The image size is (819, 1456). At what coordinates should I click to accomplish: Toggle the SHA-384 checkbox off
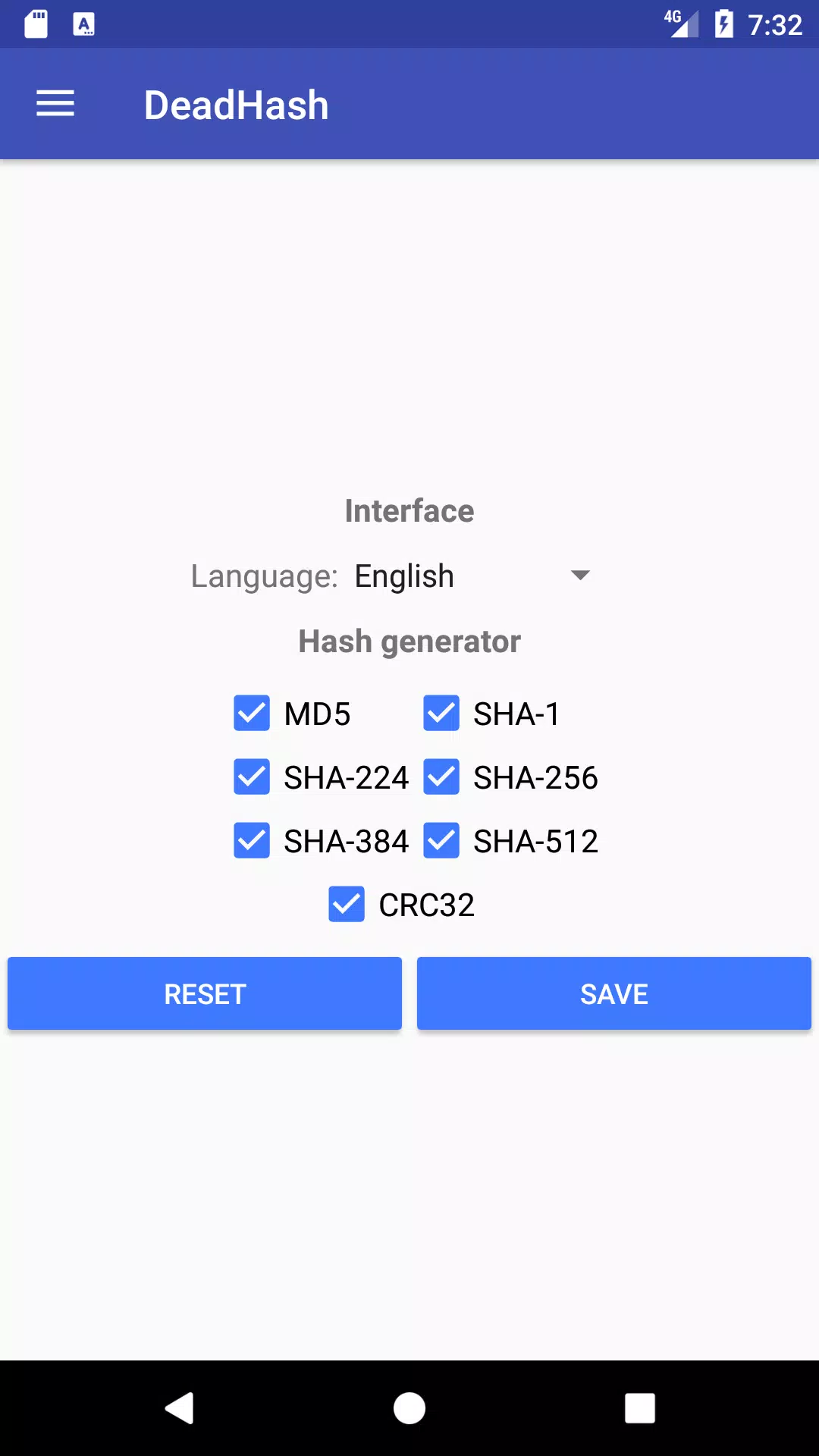[252, 840]
